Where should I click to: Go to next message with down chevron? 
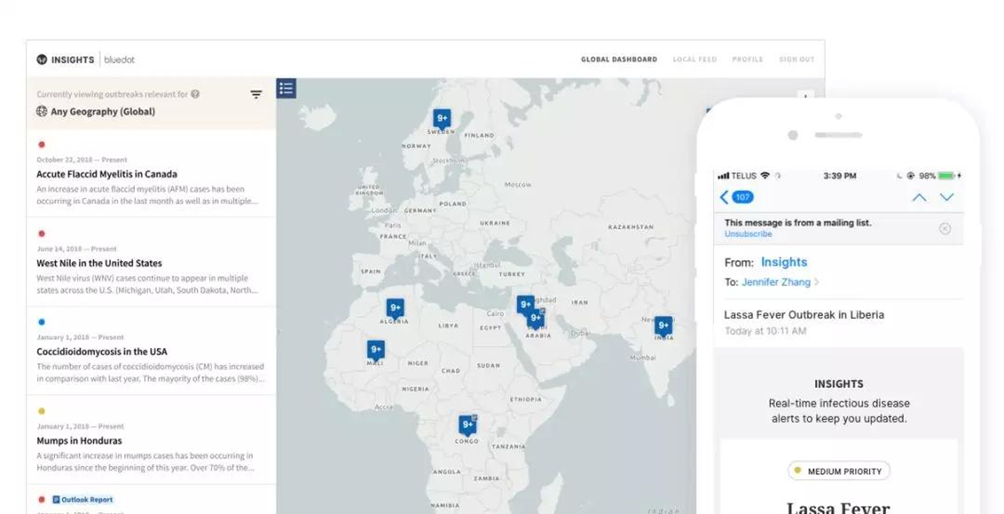click(946, 198)
